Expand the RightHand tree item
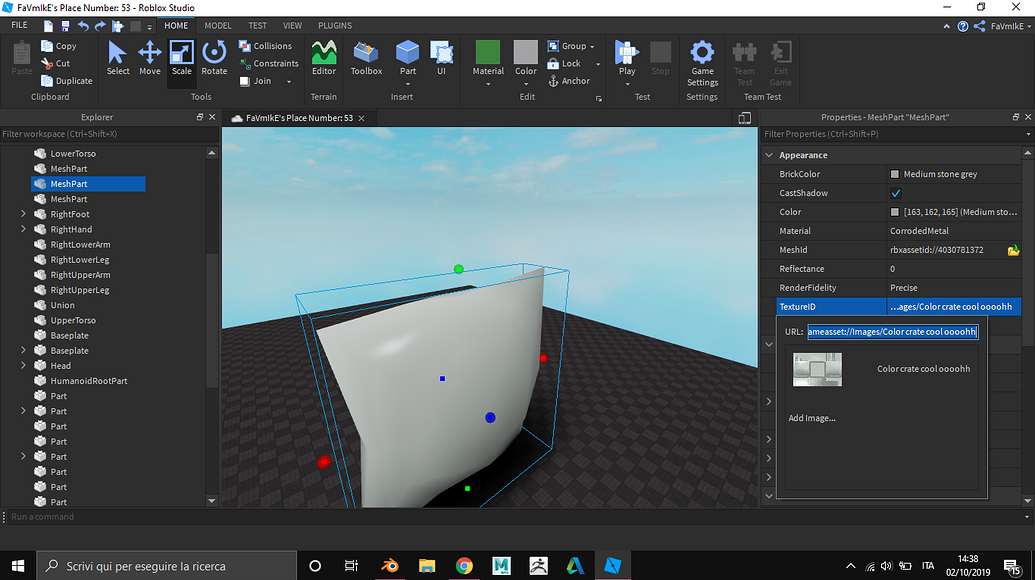Screen dimensions: 1035x580 click(x=24, y=229)
